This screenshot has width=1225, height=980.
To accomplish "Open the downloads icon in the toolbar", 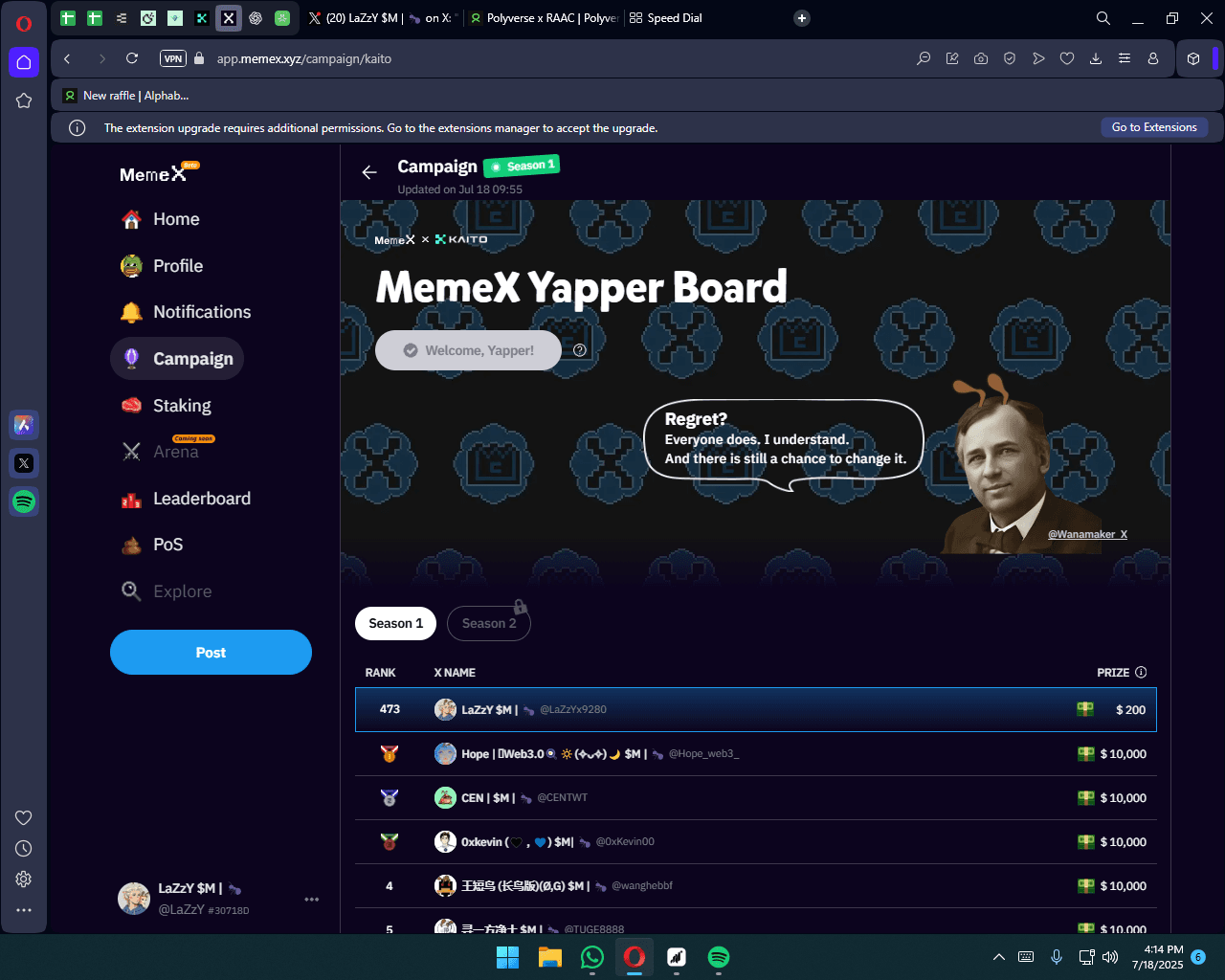I will point(1096,58).
